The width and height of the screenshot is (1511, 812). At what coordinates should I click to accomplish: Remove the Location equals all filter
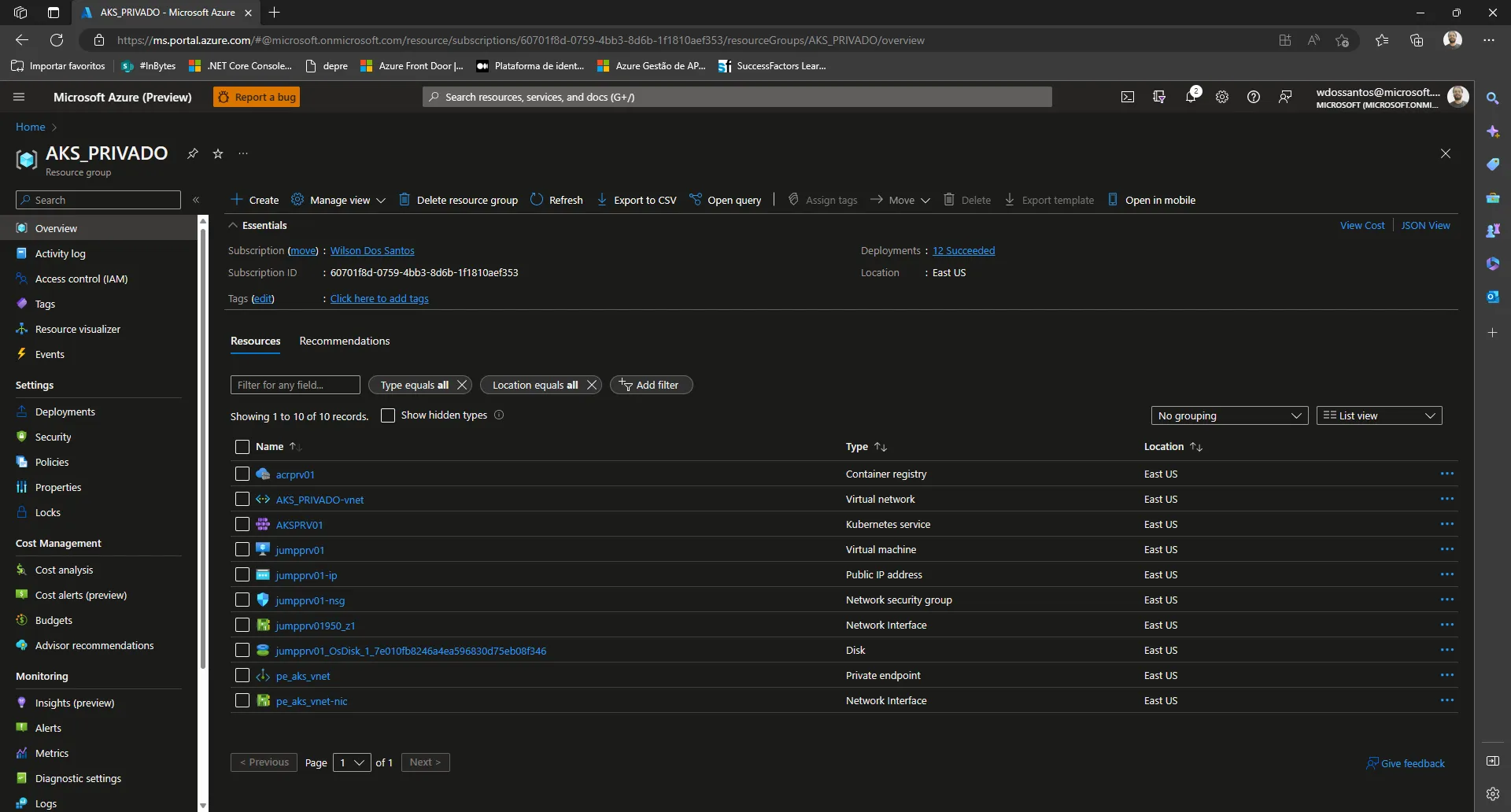tap(591, 385)
